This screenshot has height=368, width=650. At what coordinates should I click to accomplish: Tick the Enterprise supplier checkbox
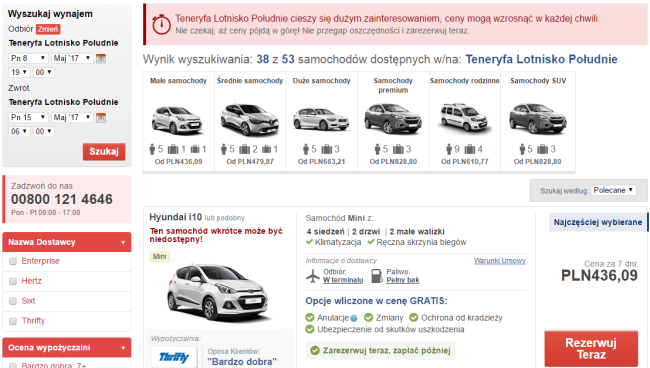coord(13,261)
